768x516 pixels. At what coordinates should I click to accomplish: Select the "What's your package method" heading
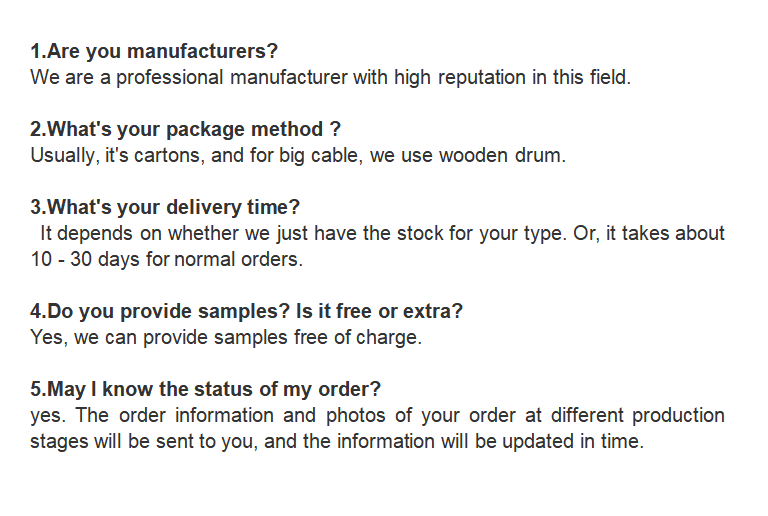(186, 129)
